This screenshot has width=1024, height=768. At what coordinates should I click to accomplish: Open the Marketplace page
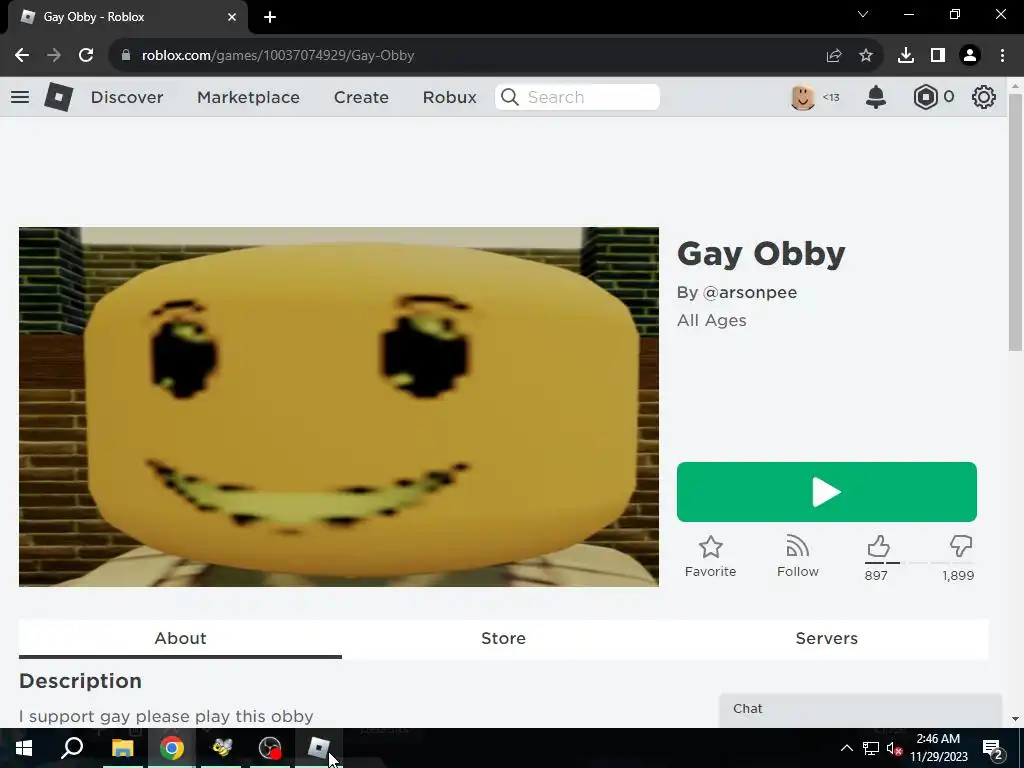248,97
